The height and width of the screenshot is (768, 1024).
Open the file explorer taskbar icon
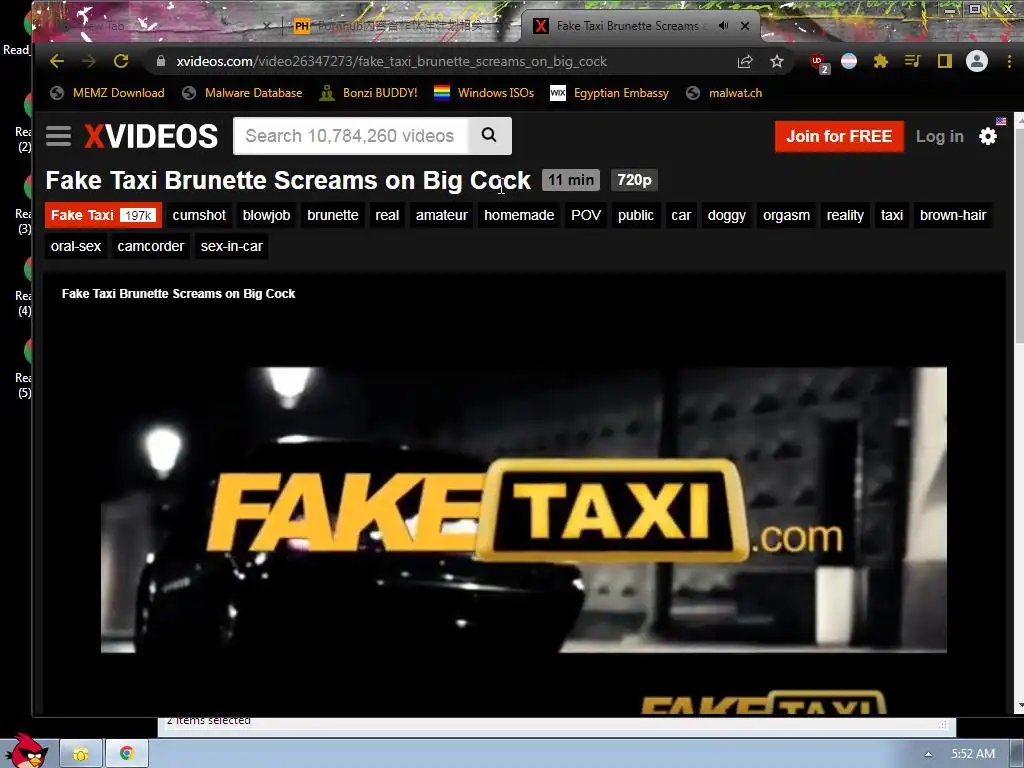(81, 754)
